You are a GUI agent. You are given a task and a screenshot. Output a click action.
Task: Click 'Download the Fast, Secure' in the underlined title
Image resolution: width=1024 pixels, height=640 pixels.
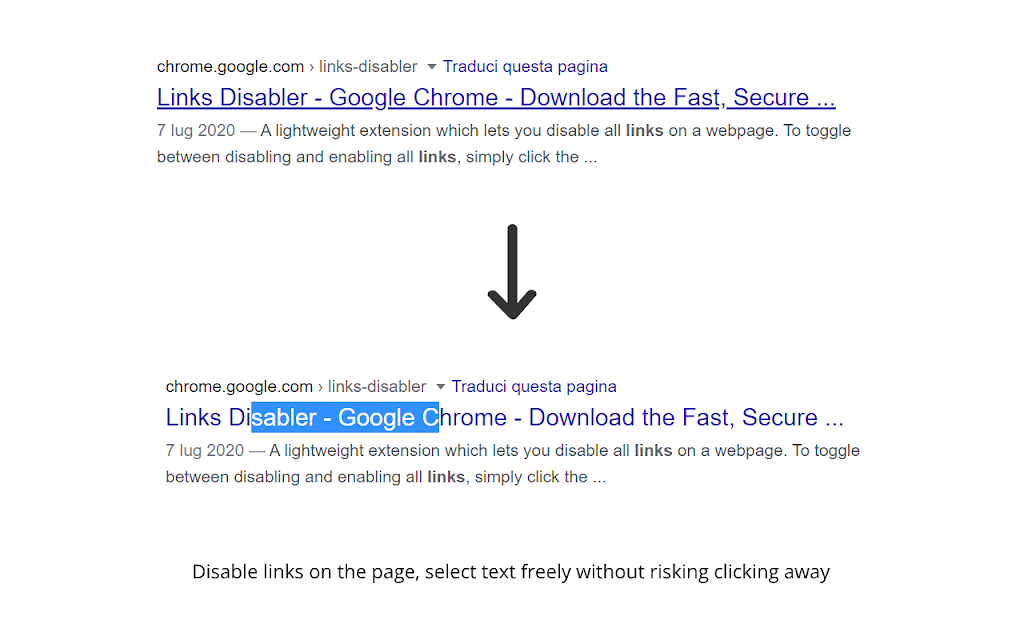[x=665, y=97]
